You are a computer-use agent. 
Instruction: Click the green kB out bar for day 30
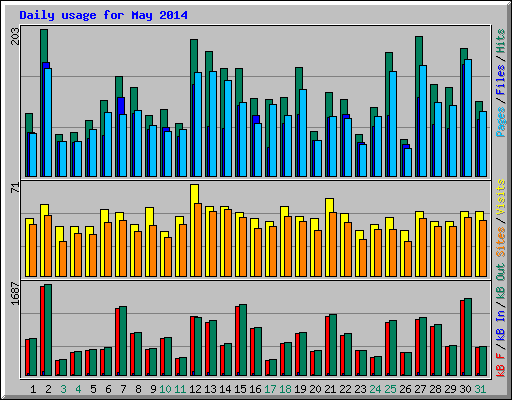click(468, 337)
